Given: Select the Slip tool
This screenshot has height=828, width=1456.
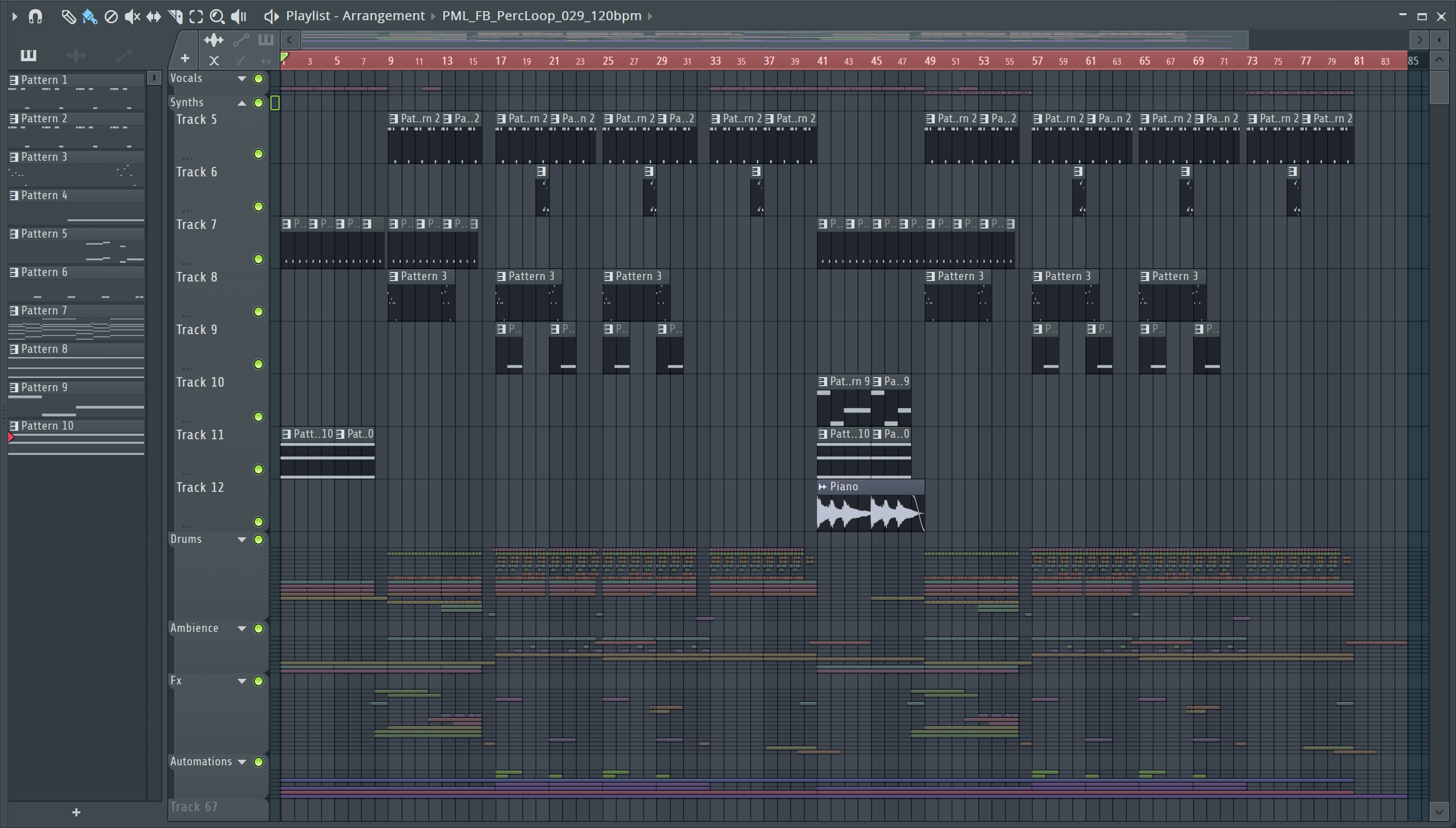Looking at the screenshot, I should pyautogui.click(x=154, y=17).
